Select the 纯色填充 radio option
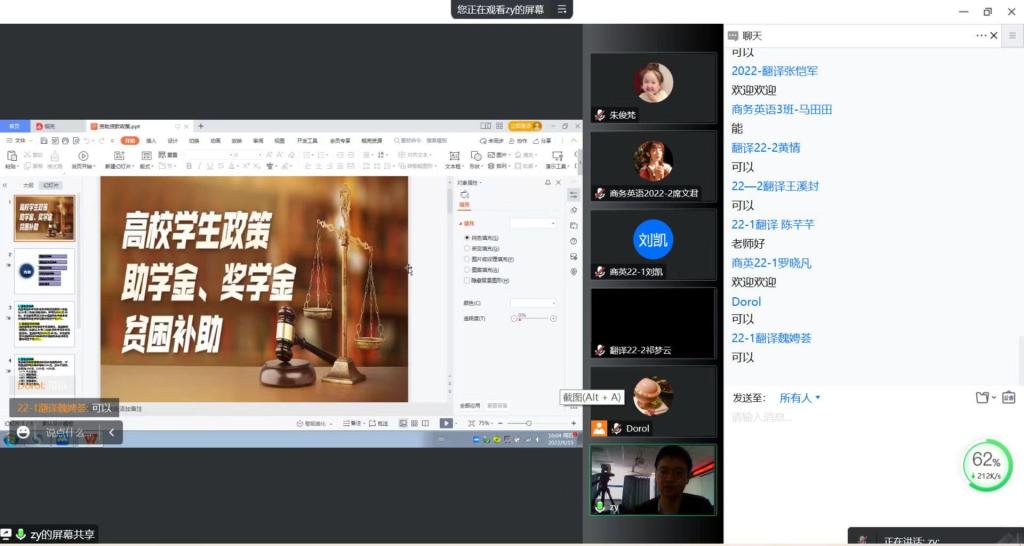This screenshot has width=1024, height=546. tap(466, 238)
